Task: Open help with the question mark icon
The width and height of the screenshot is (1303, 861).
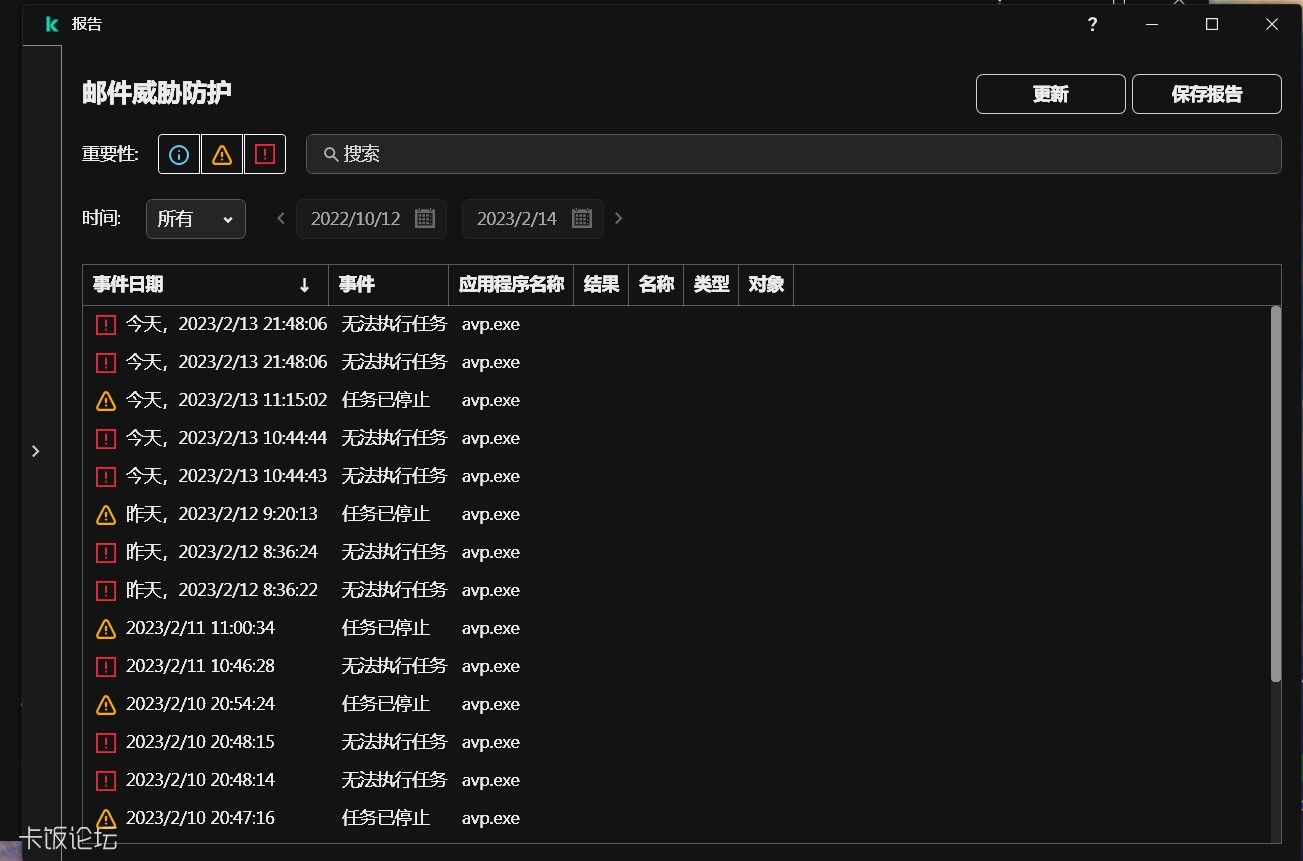Action: pyautogui.click(x=1092, y=24)
